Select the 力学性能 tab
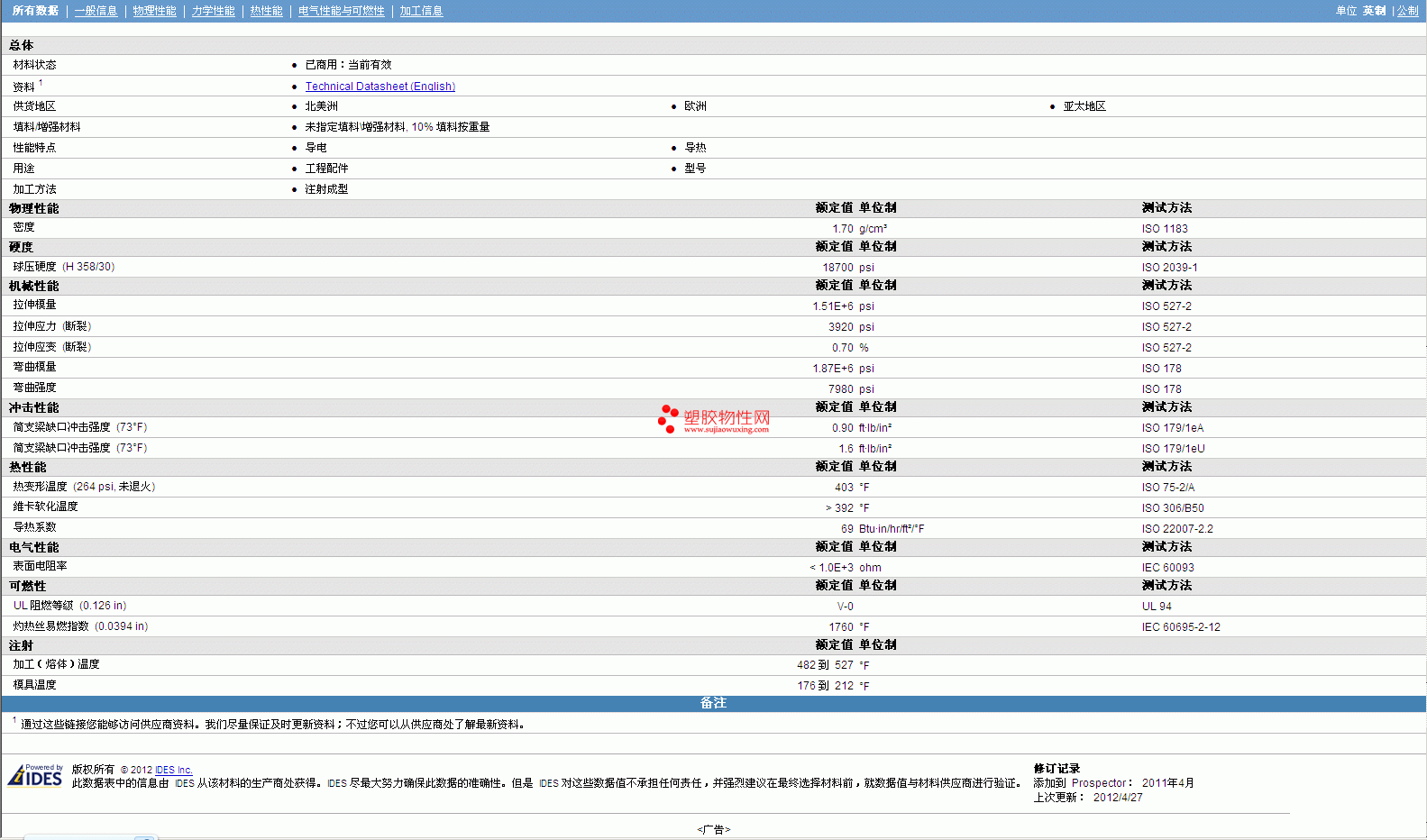This screenshot has height=840, width=1427. point(213,11)
